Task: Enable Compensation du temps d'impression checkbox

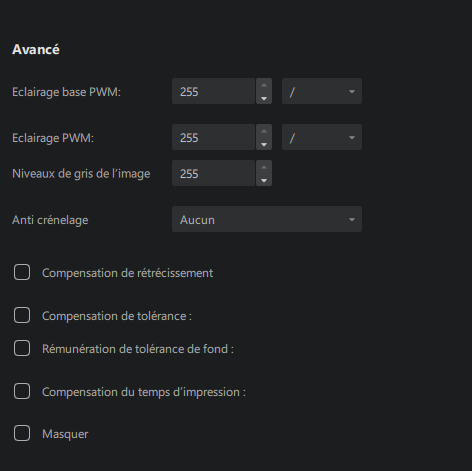Action: point(22,391)
